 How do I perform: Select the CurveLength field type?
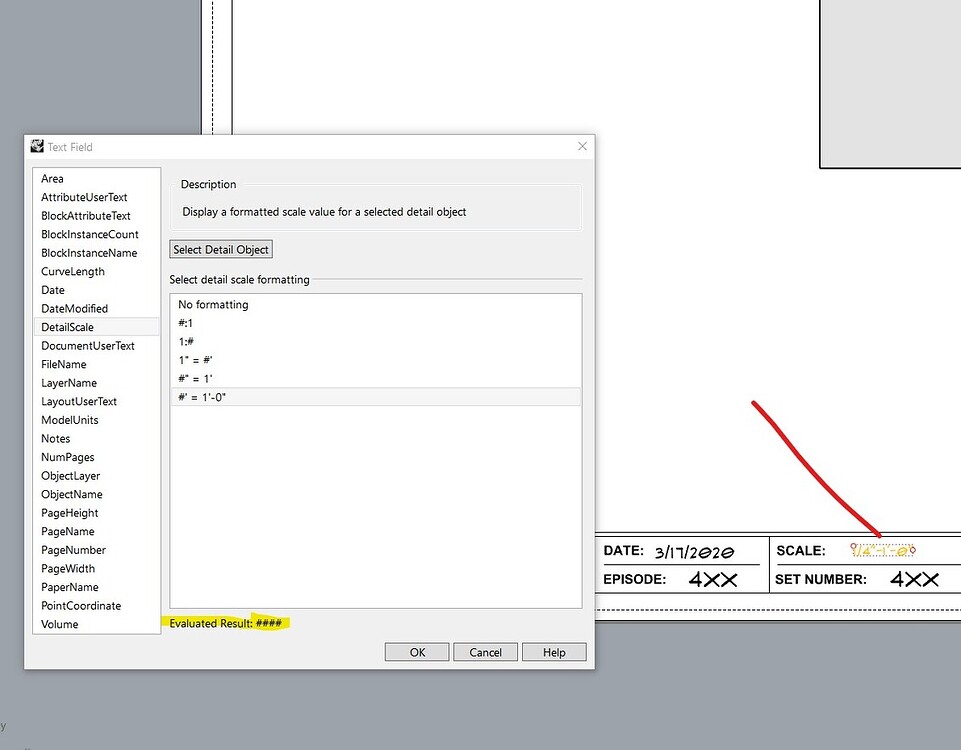pyautogui.click(x=71, y=271)
